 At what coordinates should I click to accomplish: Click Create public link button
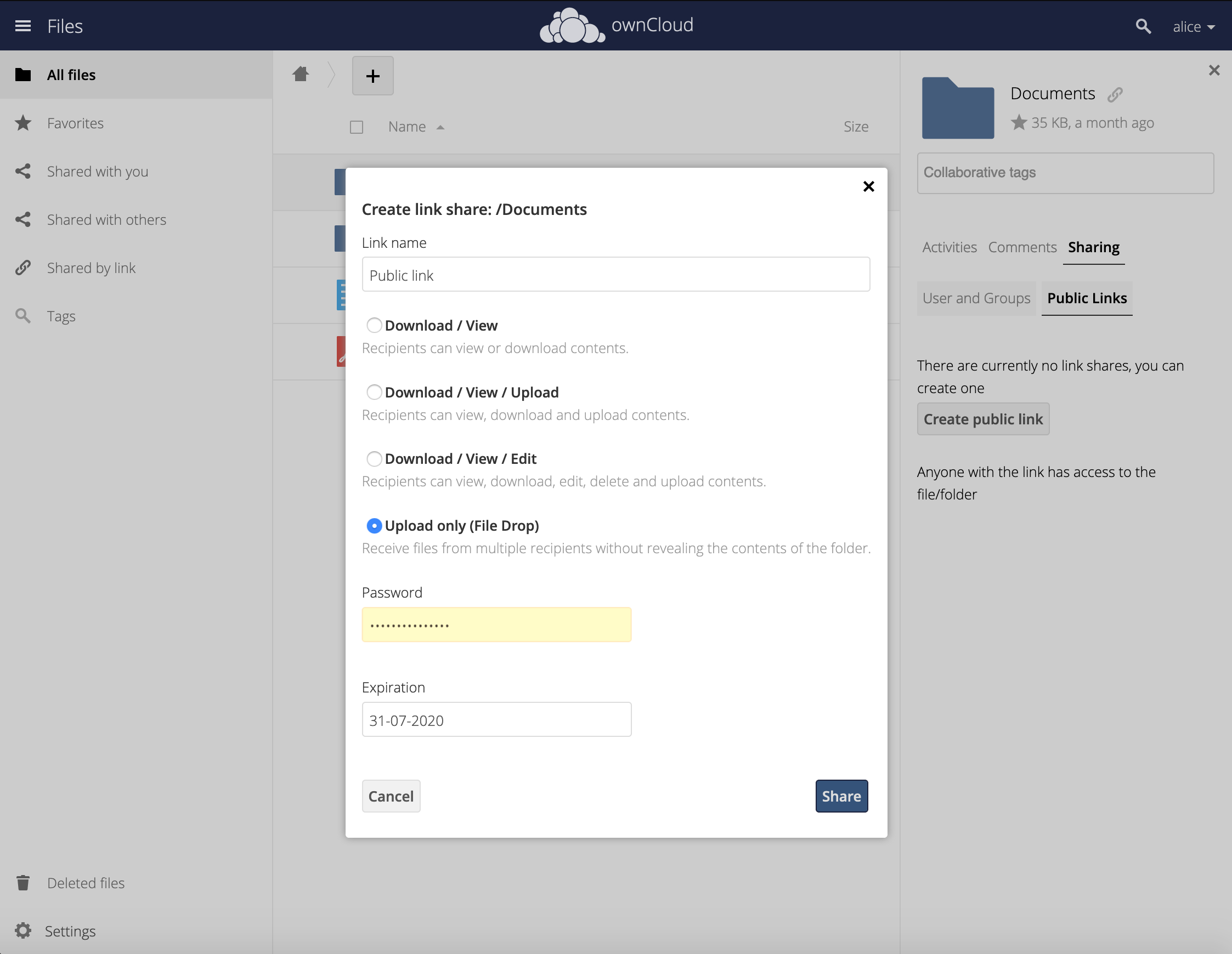pos(983,419)
